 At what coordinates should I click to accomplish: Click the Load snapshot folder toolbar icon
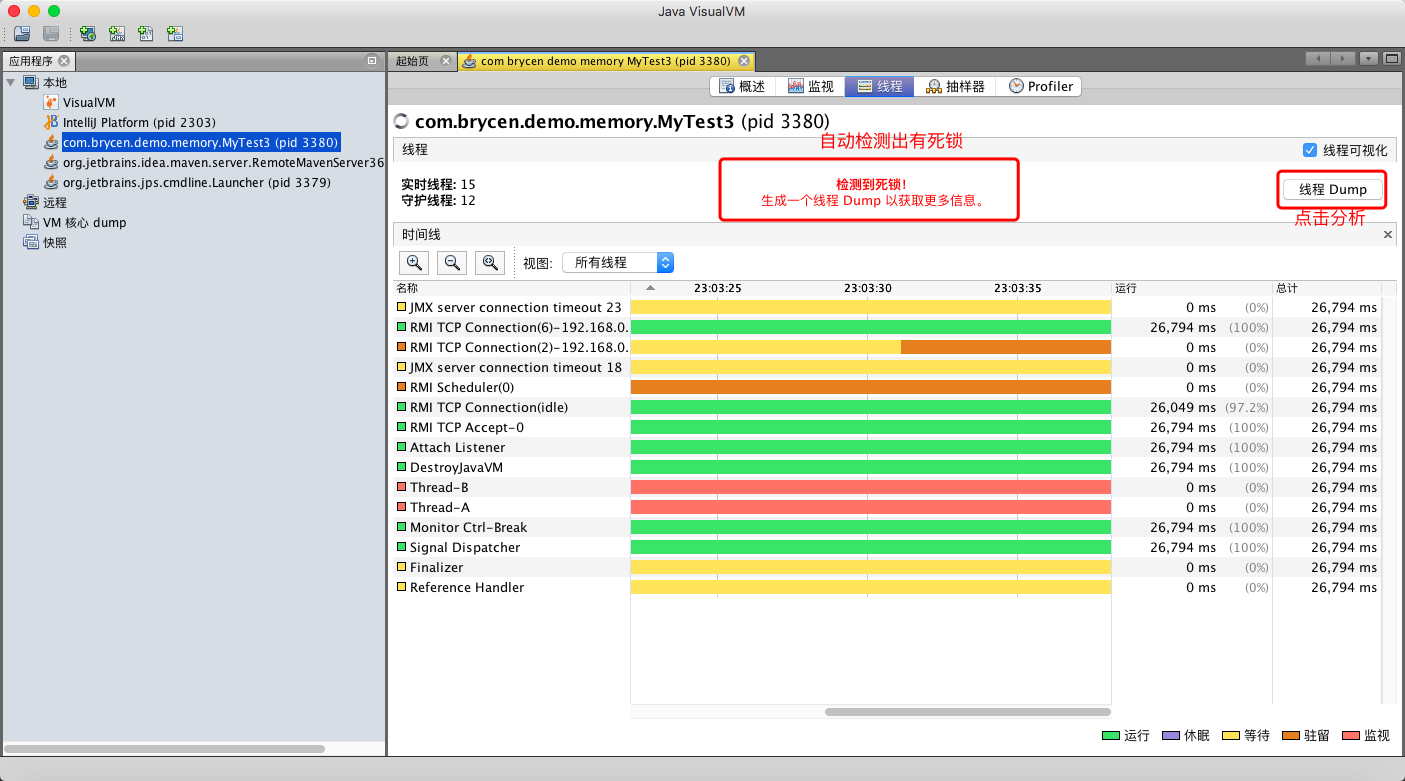(x=22, y=34)
